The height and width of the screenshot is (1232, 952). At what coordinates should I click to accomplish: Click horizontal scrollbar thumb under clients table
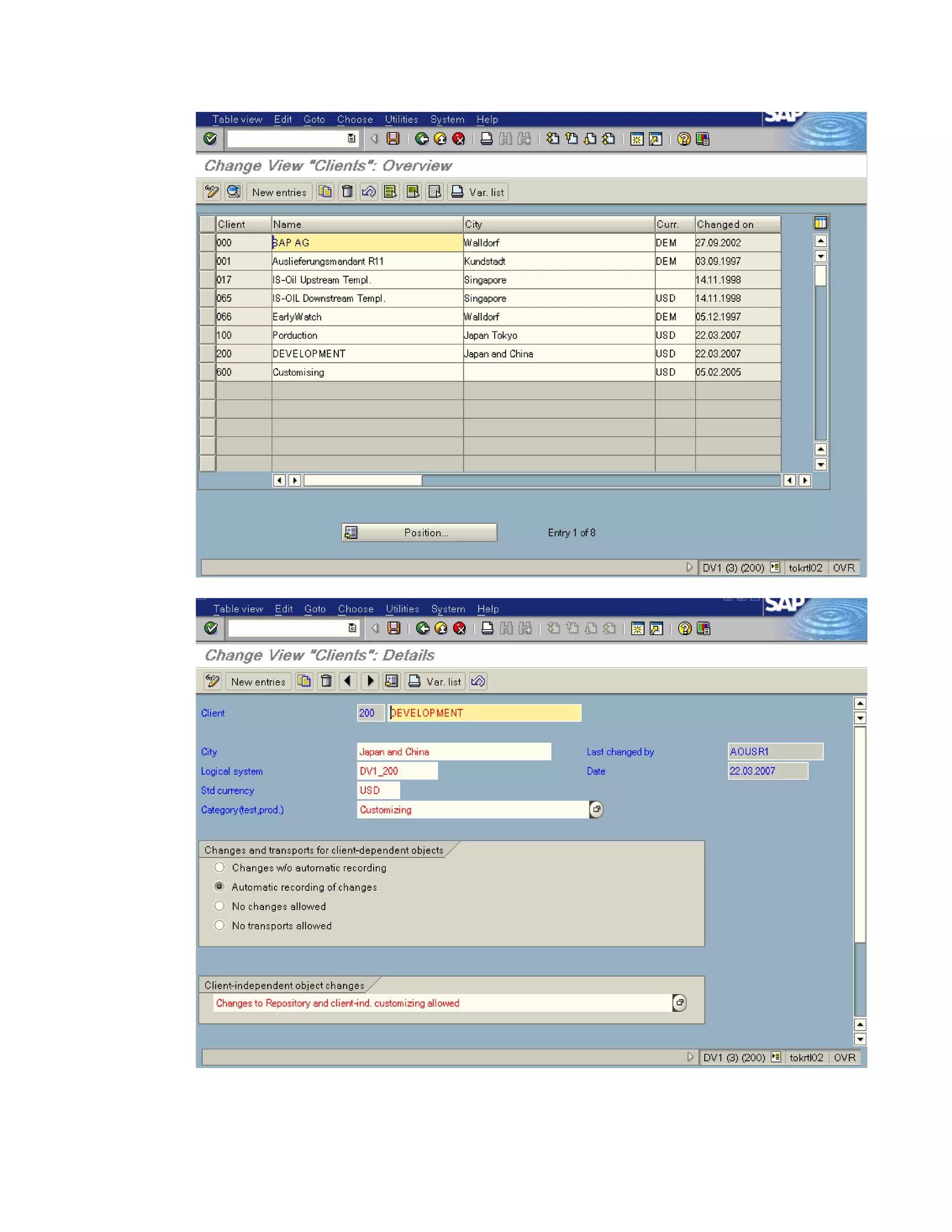pos(363,481)
